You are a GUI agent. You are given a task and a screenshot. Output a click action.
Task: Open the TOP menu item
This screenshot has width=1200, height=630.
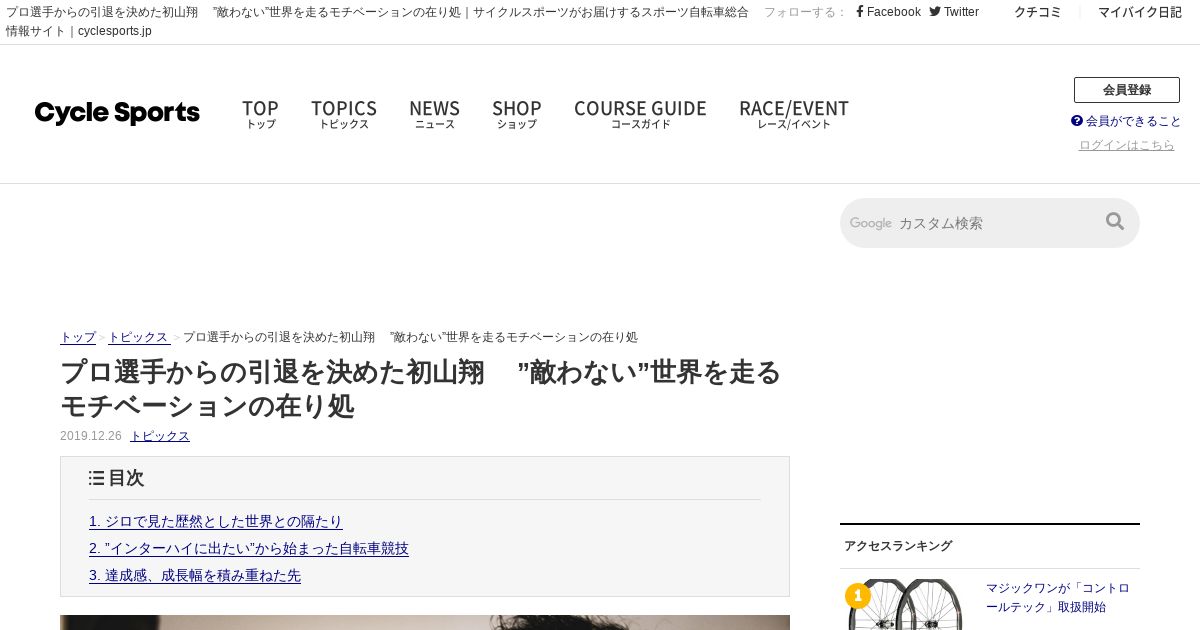tap(260, 114)
